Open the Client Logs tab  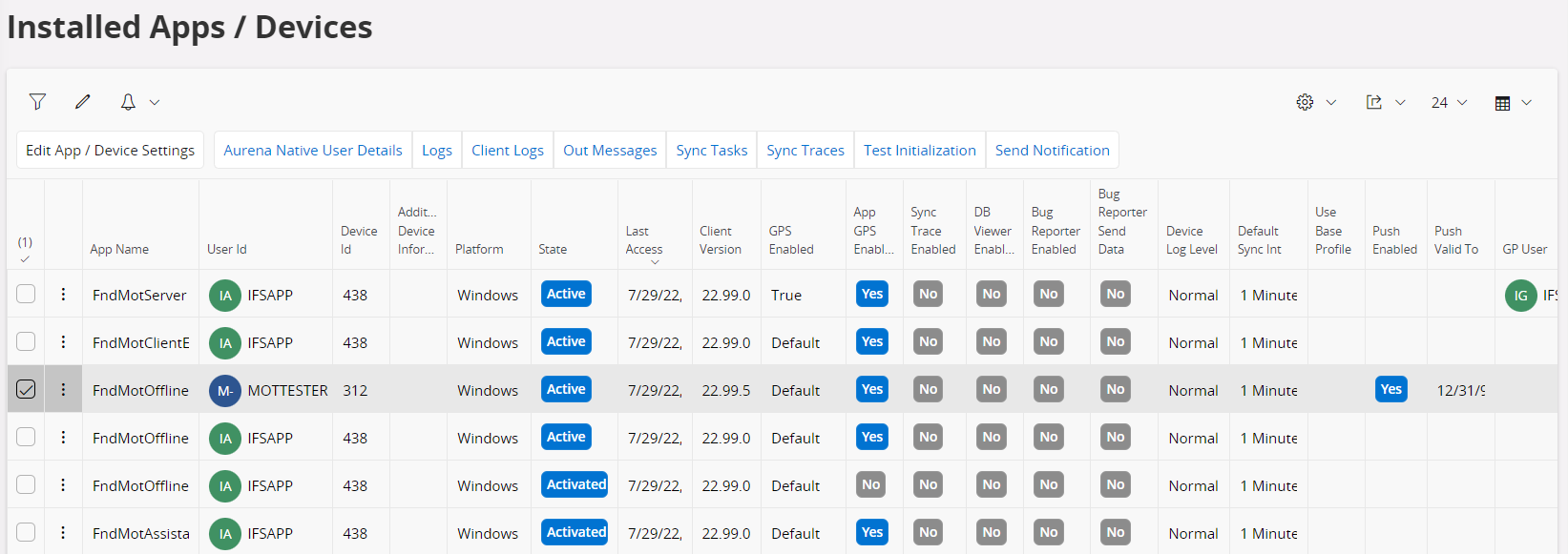coord(507,151)
